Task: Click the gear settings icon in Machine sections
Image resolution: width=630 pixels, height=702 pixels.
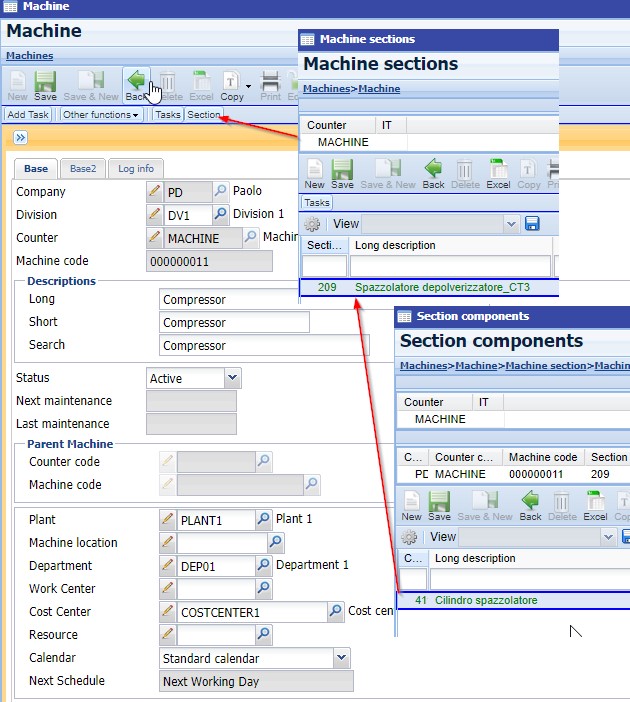Action: pos(312,224)
